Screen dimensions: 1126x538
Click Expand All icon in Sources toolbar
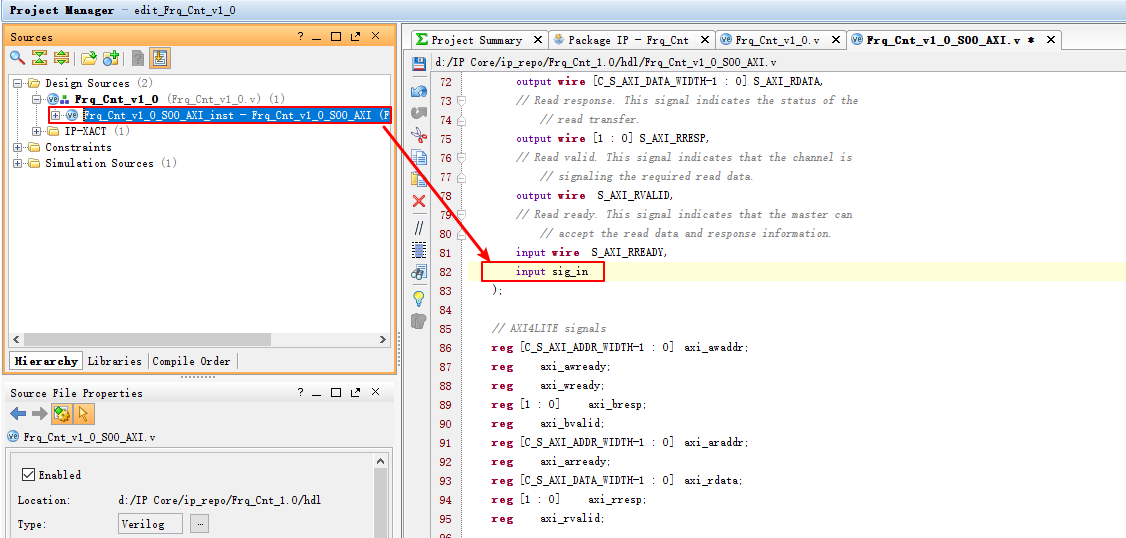click(62, 58)
